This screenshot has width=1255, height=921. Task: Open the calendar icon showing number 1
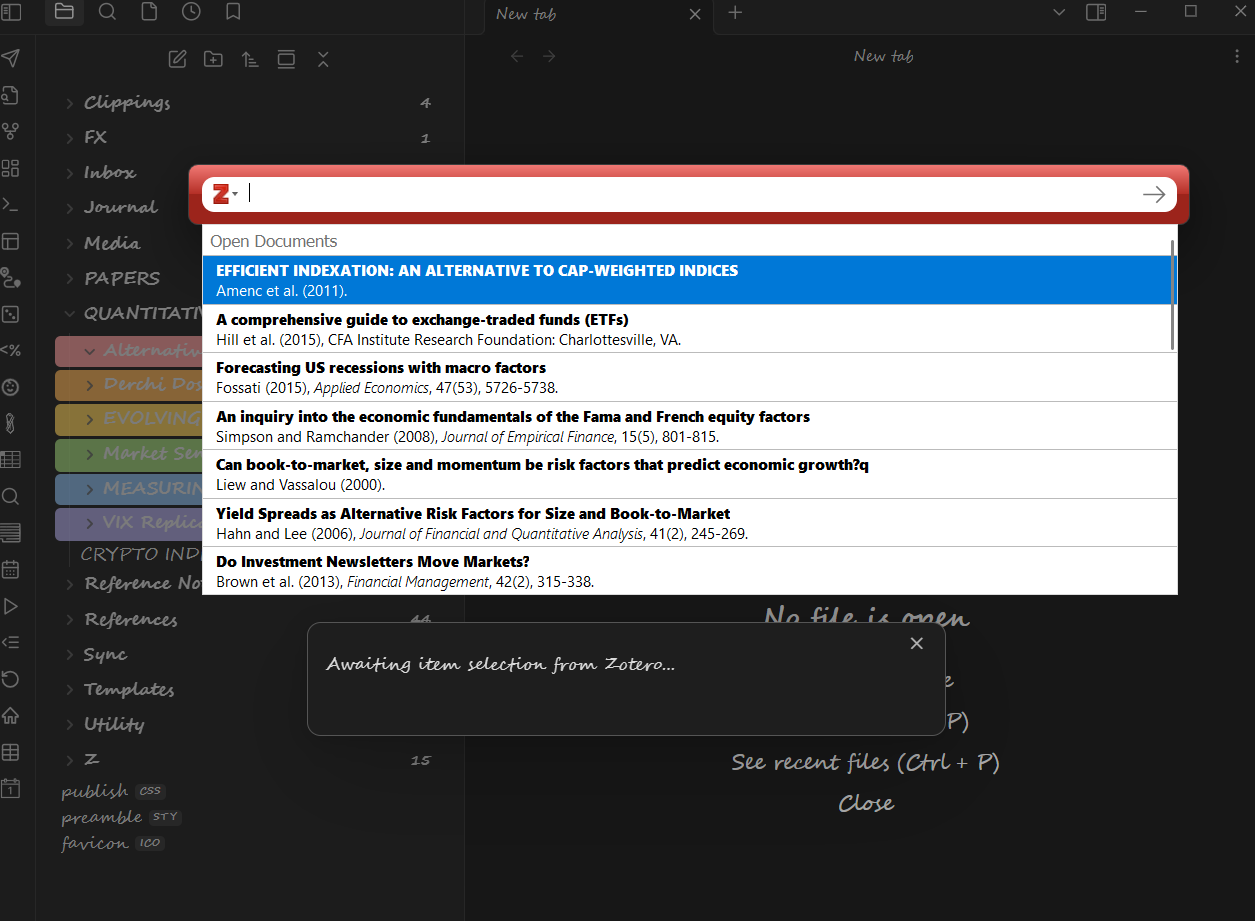(10, 788)
